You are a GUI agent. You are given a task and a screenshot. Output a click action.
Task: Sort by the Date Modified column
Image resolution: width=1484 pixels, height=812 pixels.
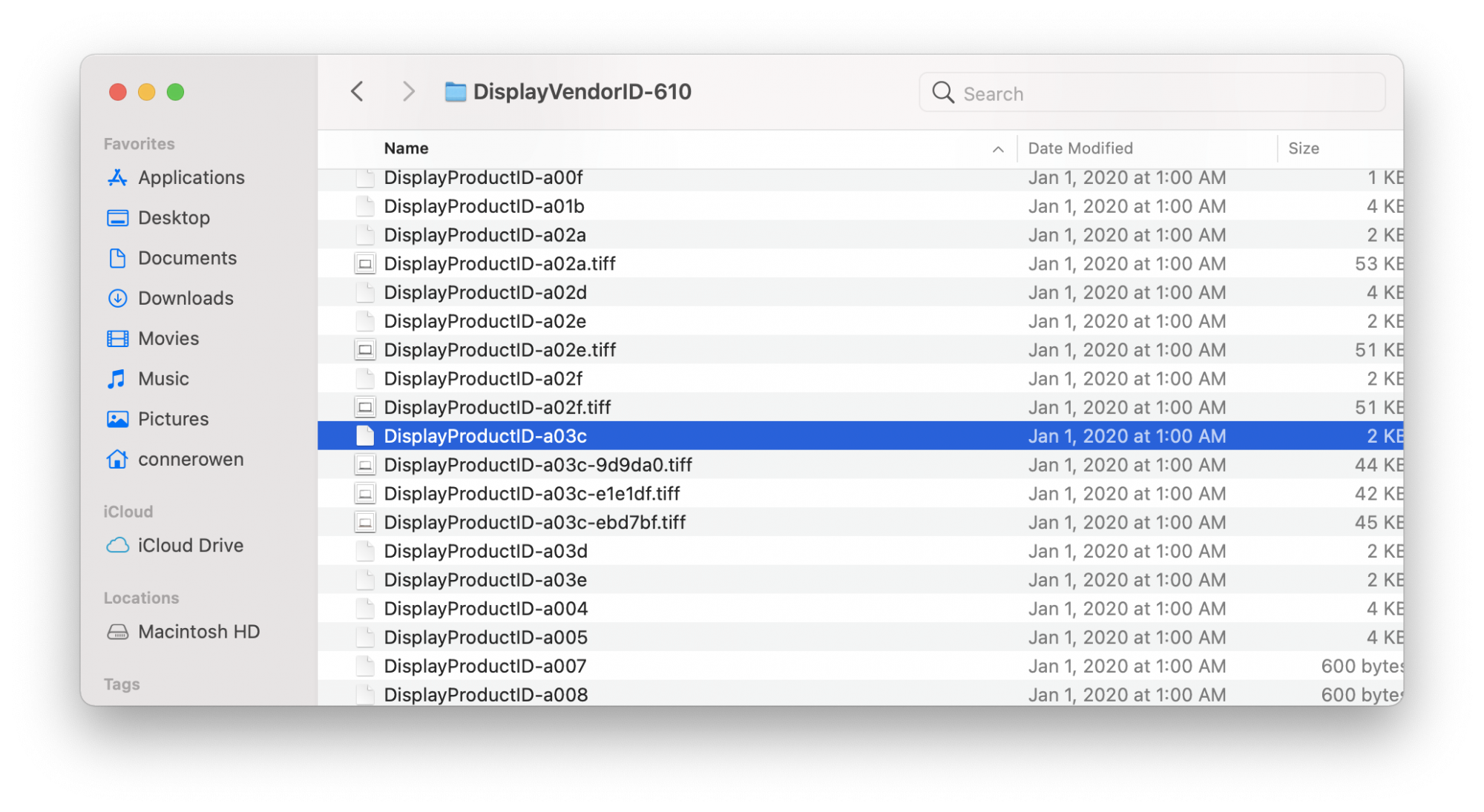1080,148
